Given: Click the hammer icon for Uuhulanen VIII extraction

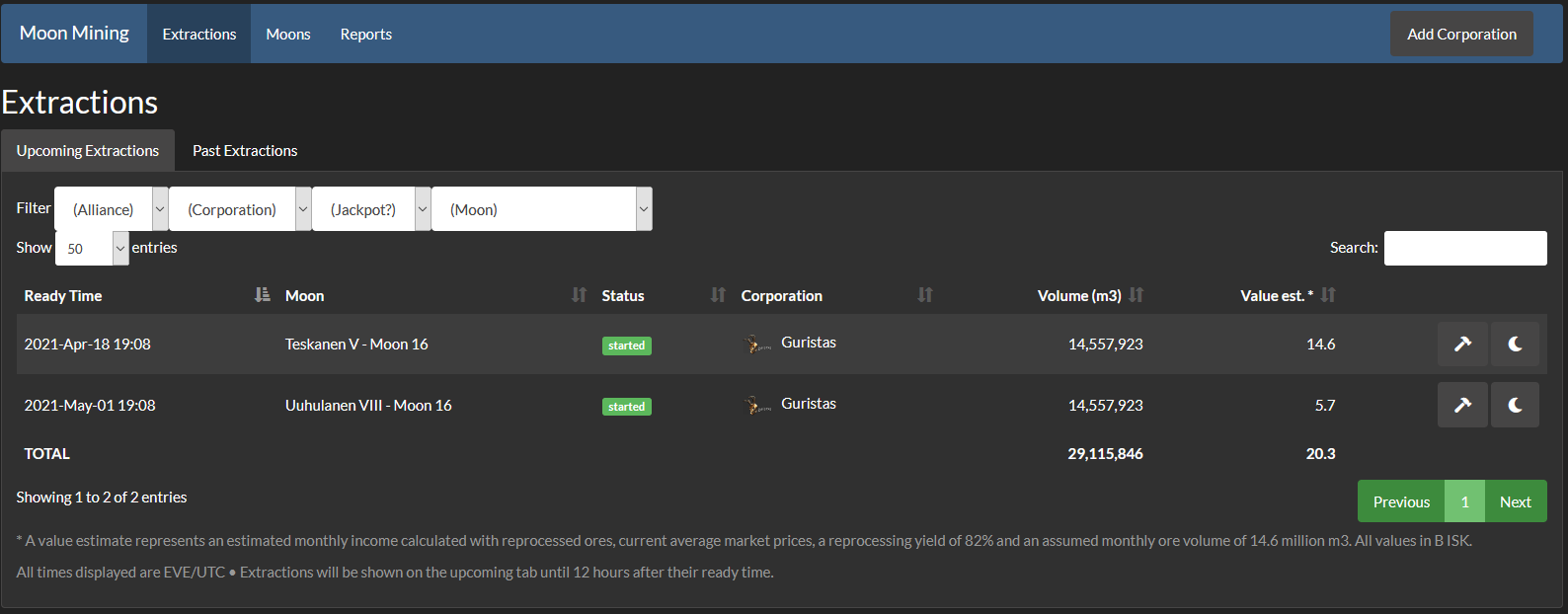Looking at the screenshot, I should (1462, 405).
